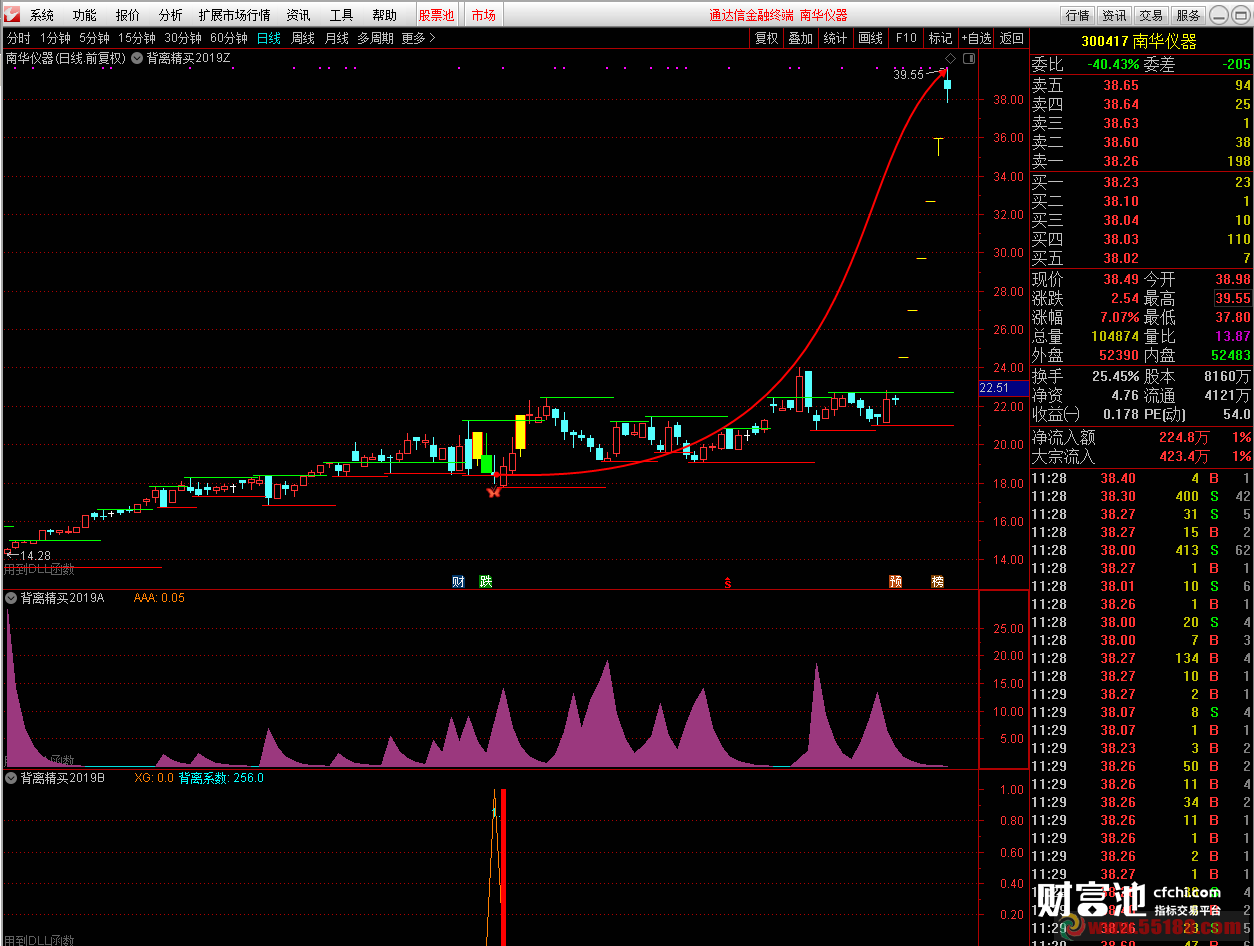Screen dimensions: 1254x946
Task: Select the 多周期 multi-period tab
Action: coord(376,38)
